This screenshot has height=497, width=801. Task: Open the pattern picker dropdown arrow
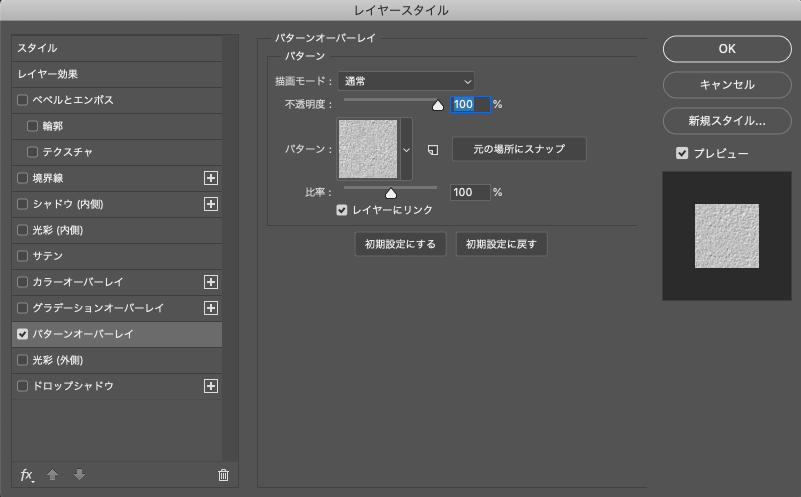pos(407,150)
